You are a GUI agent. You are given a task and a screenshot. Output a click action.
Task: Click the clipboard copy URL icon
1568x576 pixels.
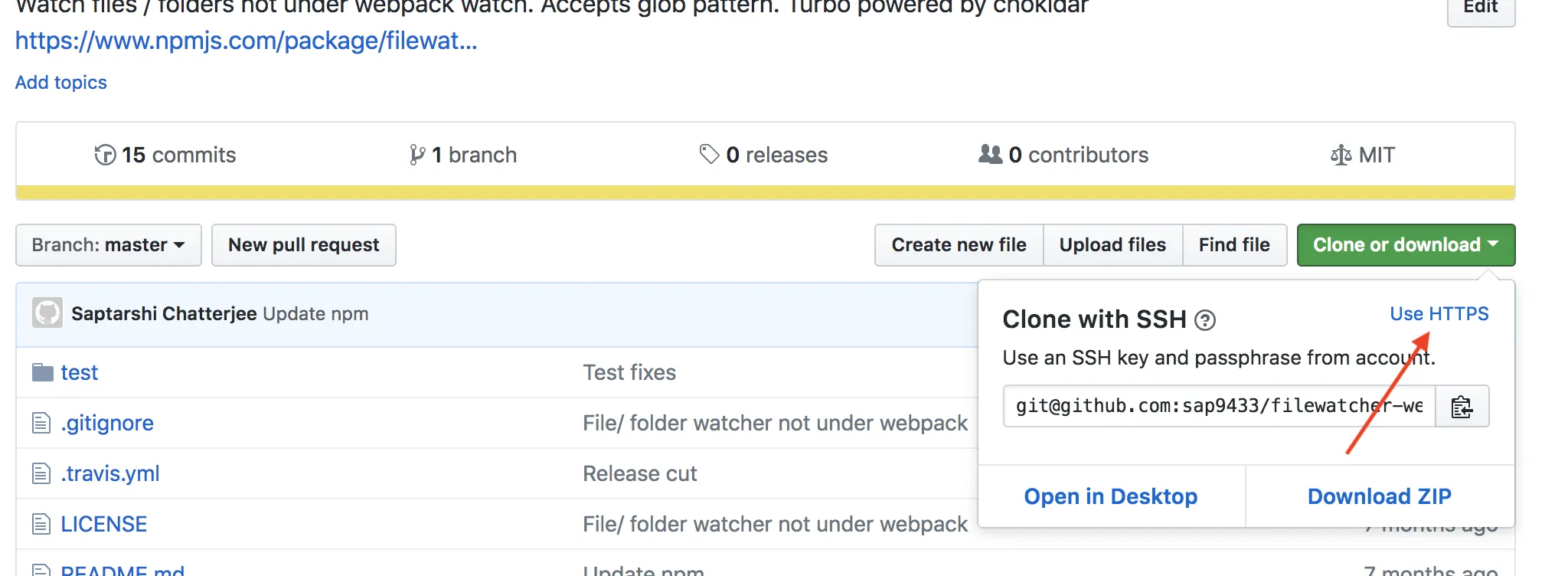click(x=1462, y=406)
